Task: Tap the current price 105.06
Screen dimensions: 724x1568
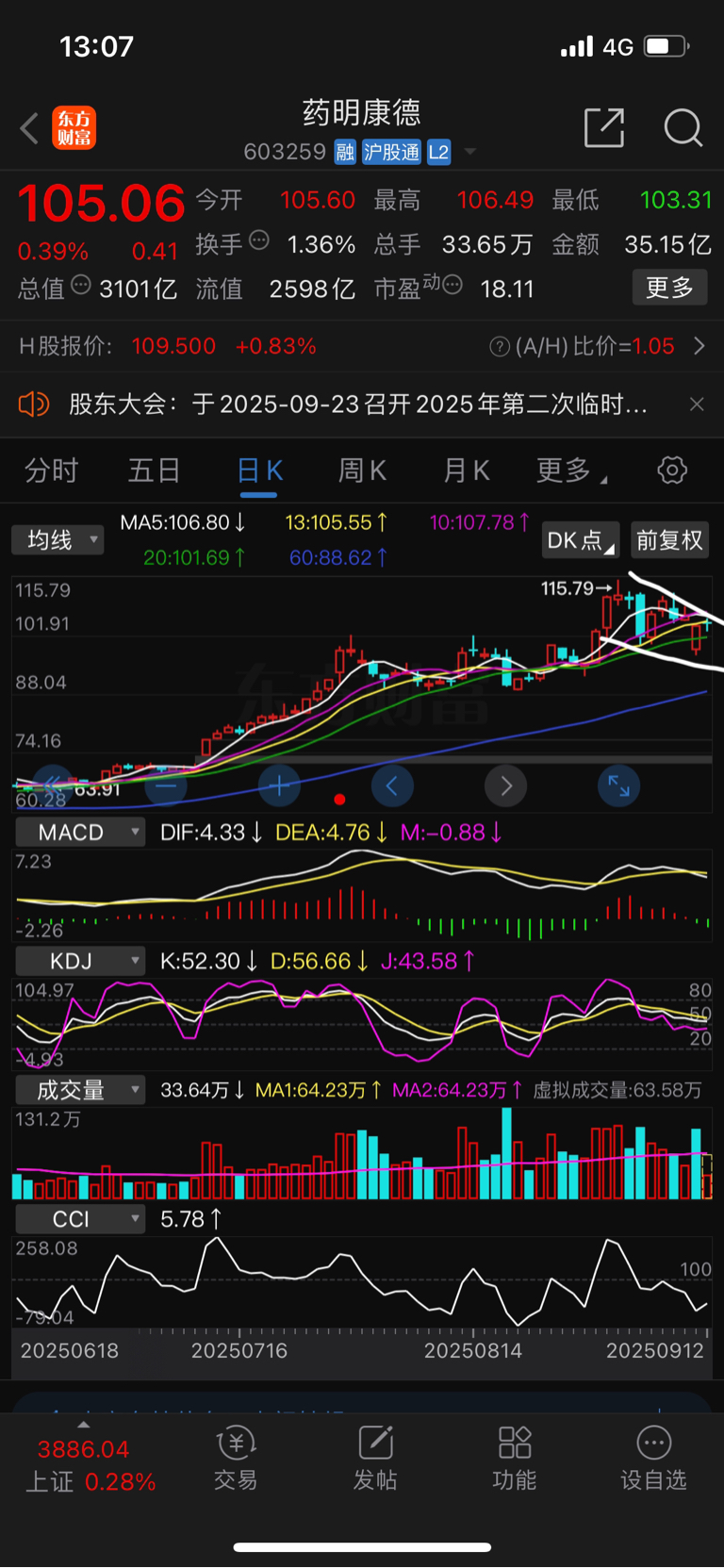Action: 101,204
